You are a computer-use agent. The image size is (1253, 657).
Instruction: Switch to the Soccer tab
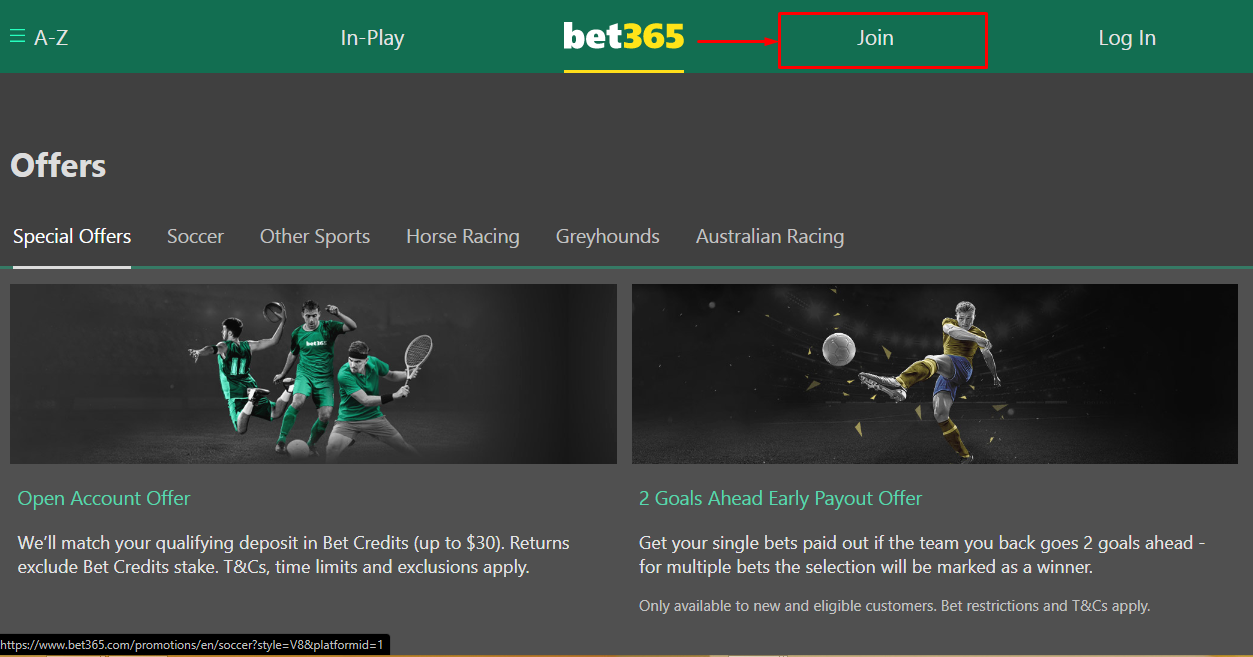coord(195,237)
